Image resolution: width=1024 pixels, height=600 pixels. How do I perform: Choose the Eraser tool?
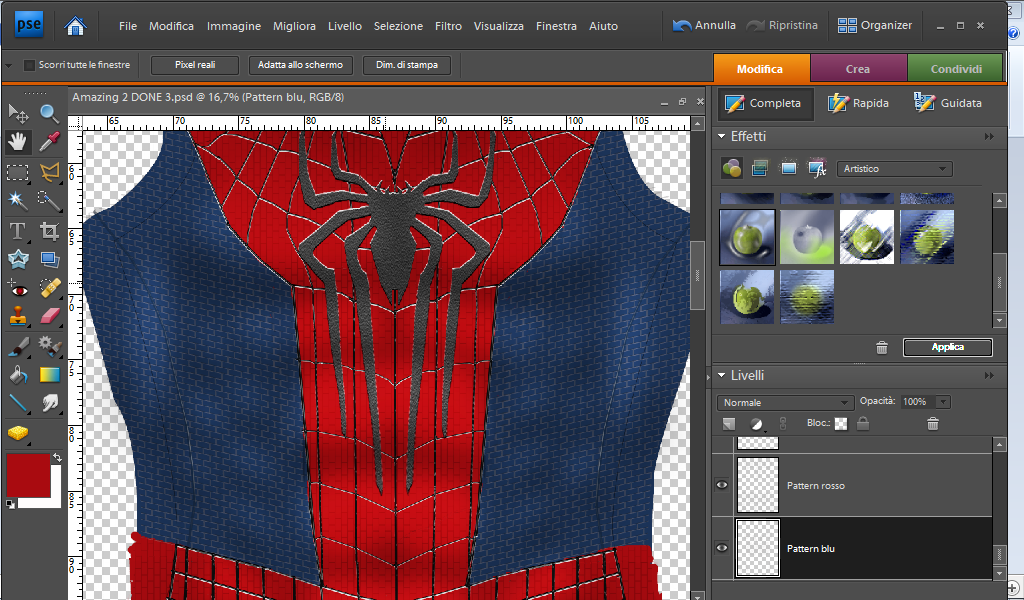[50, 316]
